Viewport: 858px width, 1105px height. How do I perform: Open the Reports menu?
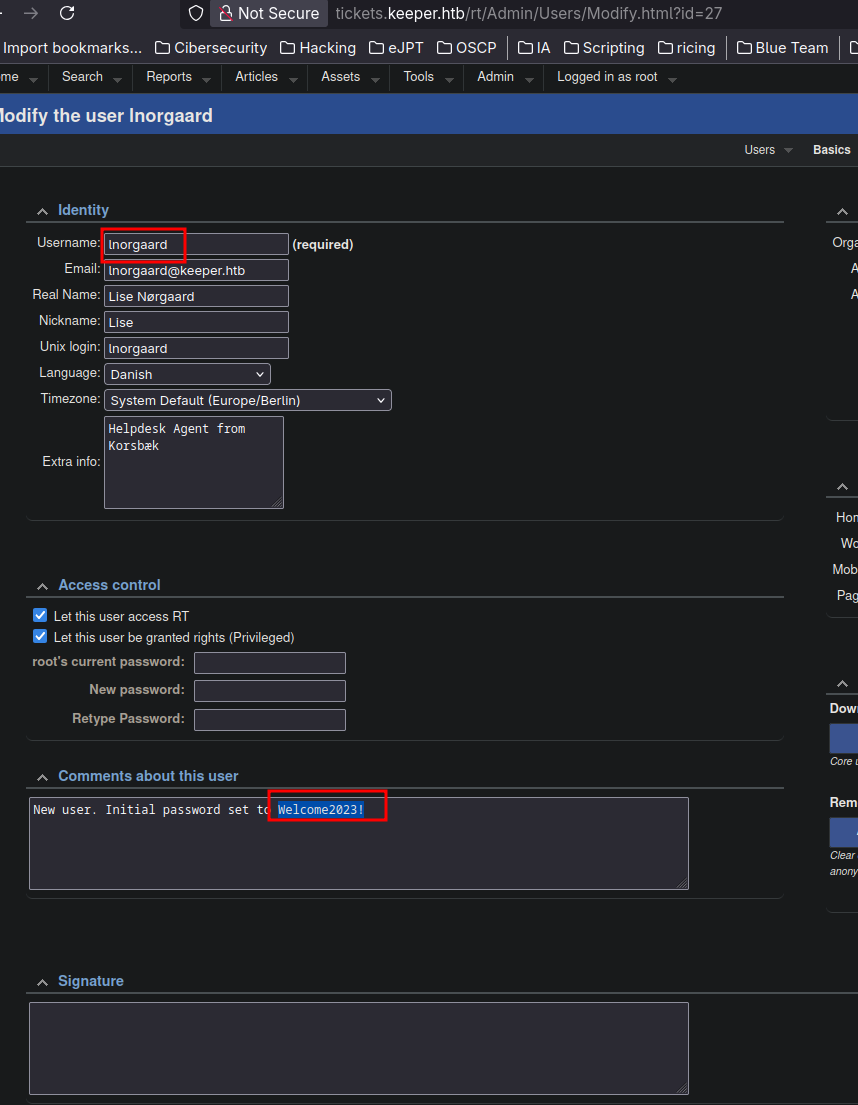[x=178, y=77]
